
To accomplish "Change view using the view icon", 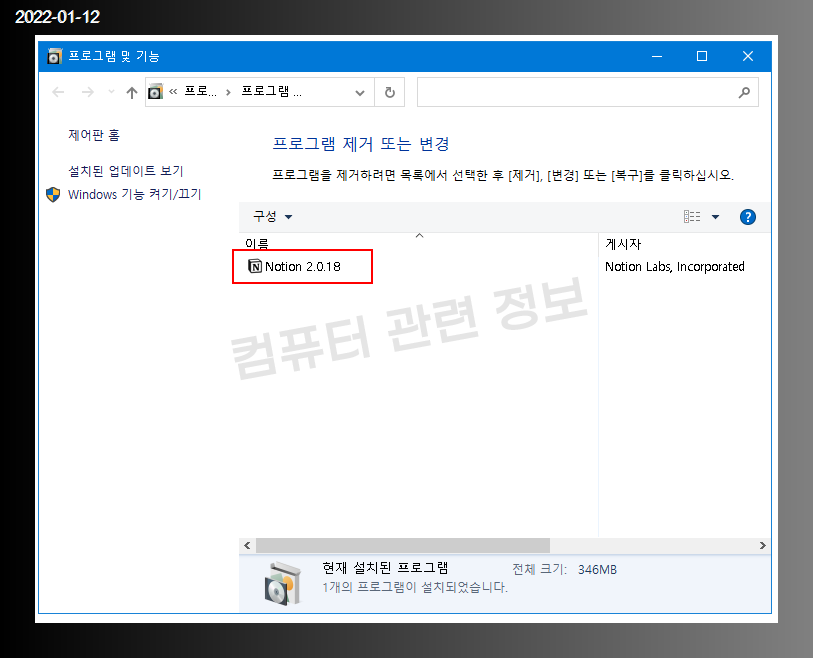I will click(692, 216).
